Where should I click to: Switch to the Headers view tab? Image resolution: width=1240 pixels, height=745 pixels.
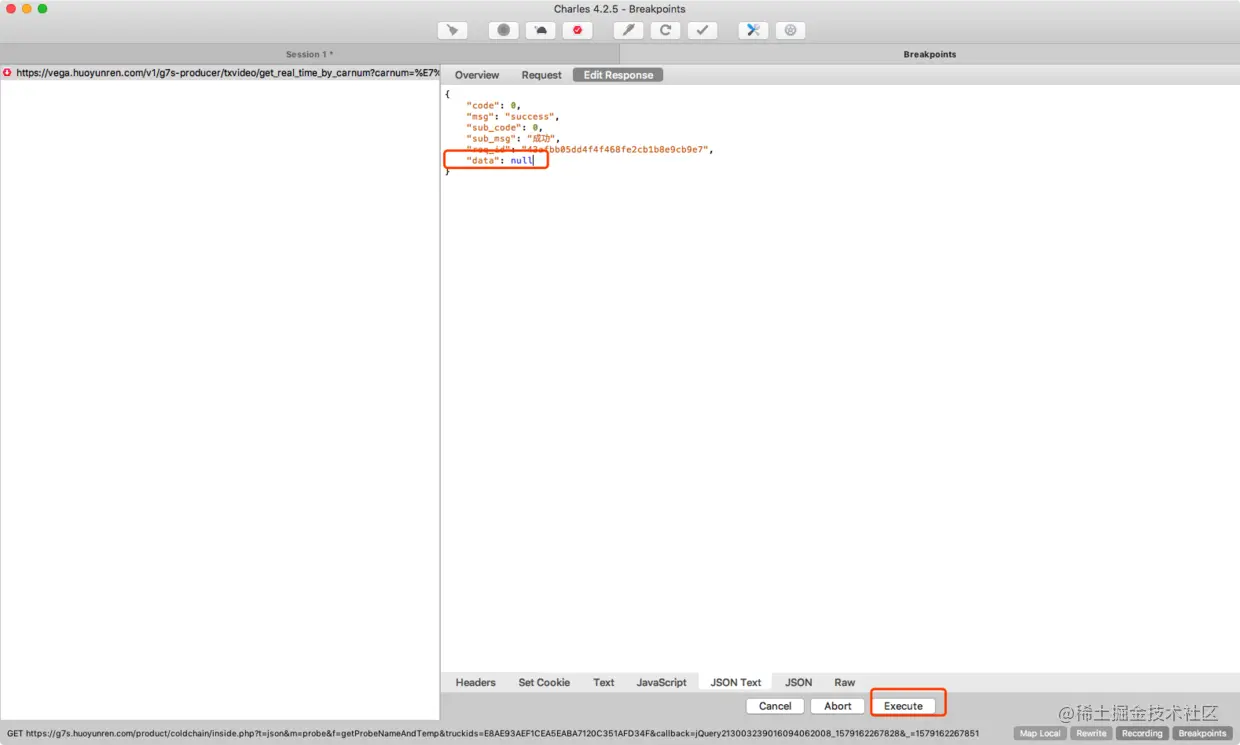475,682
